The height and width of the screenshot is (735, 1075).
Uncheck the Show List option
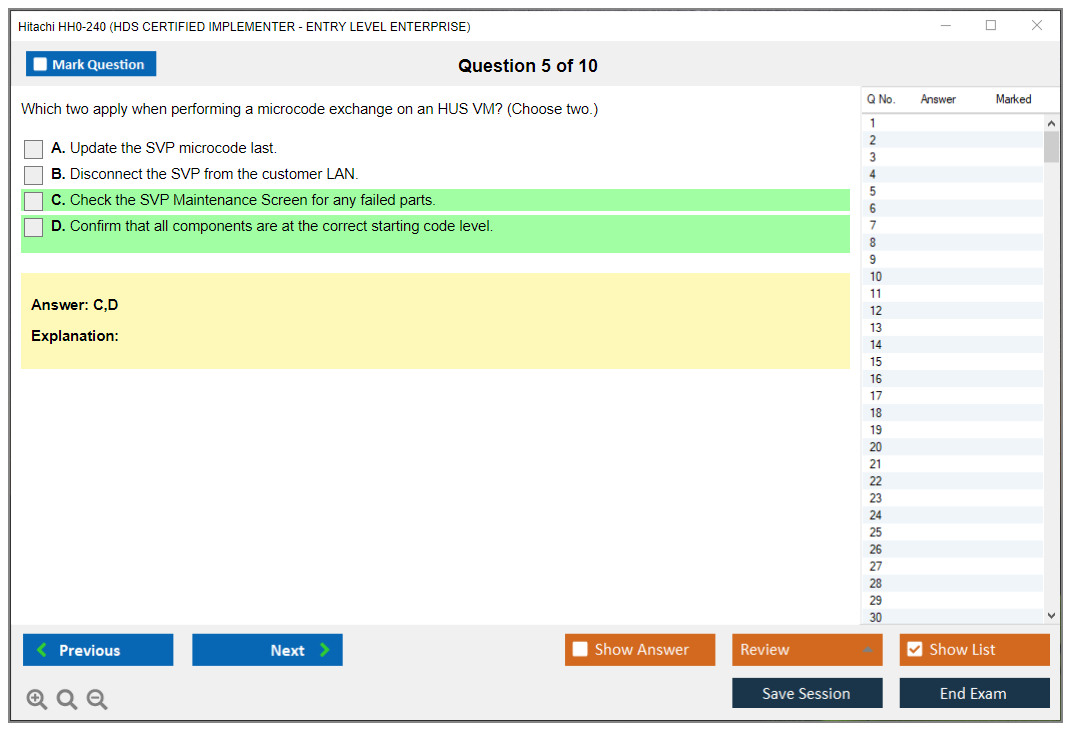(914, 649)
